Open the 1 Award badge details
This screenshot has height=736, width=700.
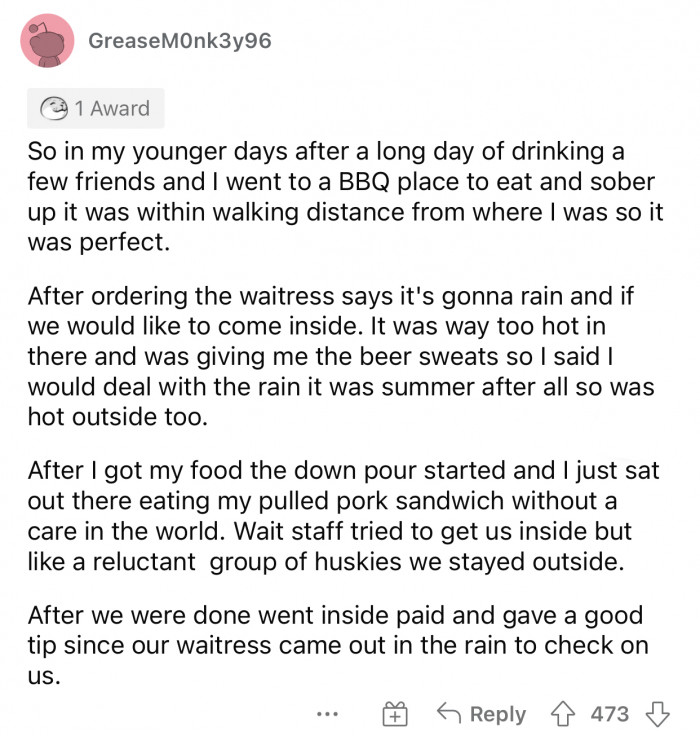[96, 108]
